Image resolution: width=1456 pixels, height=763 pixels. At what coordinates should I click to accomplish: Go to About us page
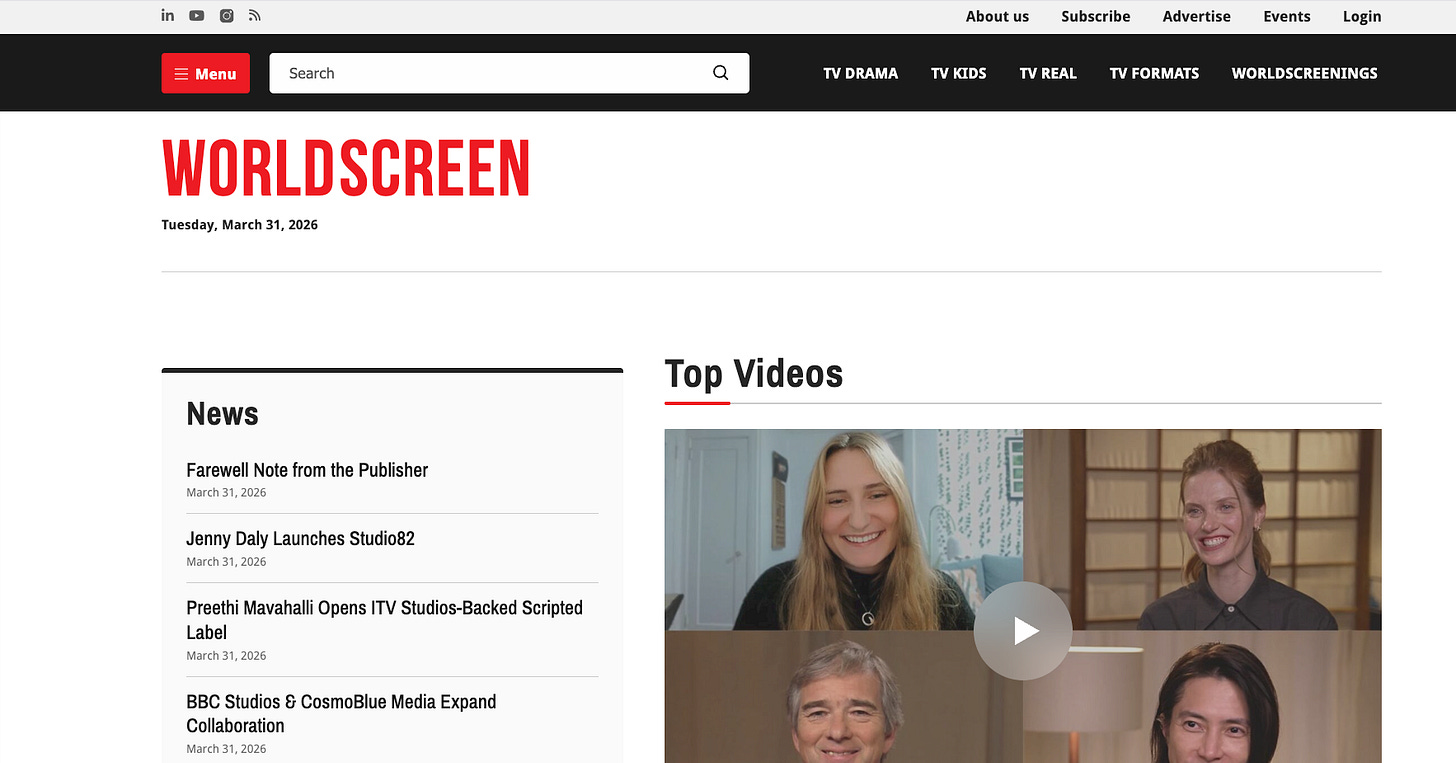pos(997,16)
